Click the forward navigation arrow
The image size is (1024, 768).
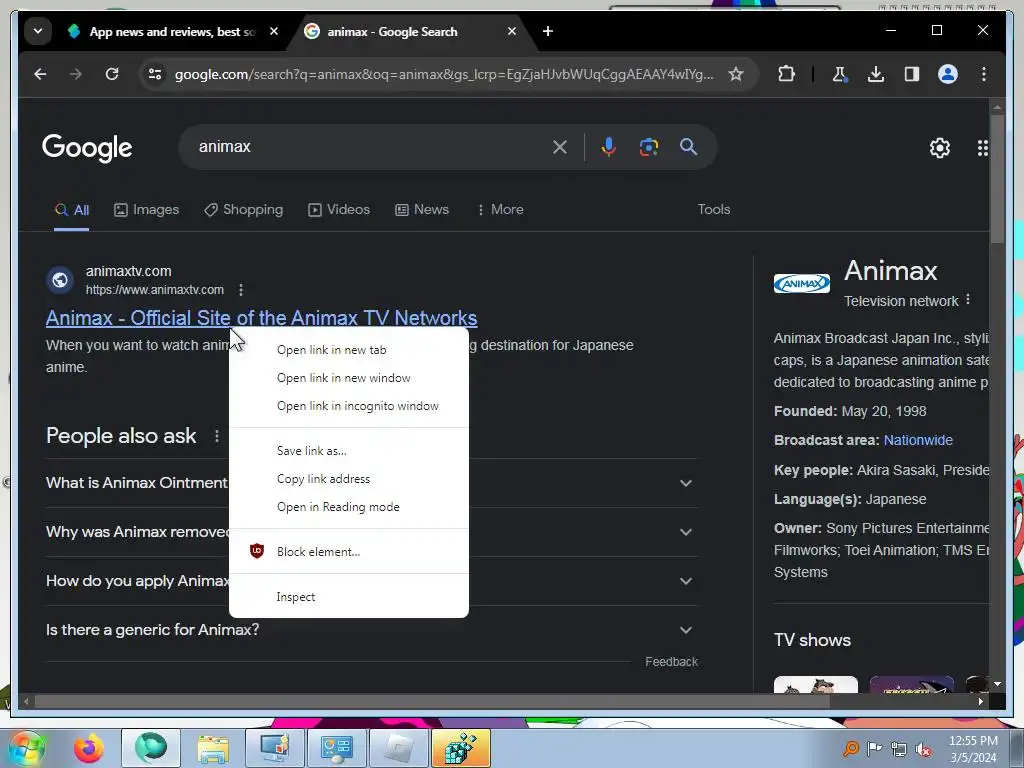coord(76,74)
